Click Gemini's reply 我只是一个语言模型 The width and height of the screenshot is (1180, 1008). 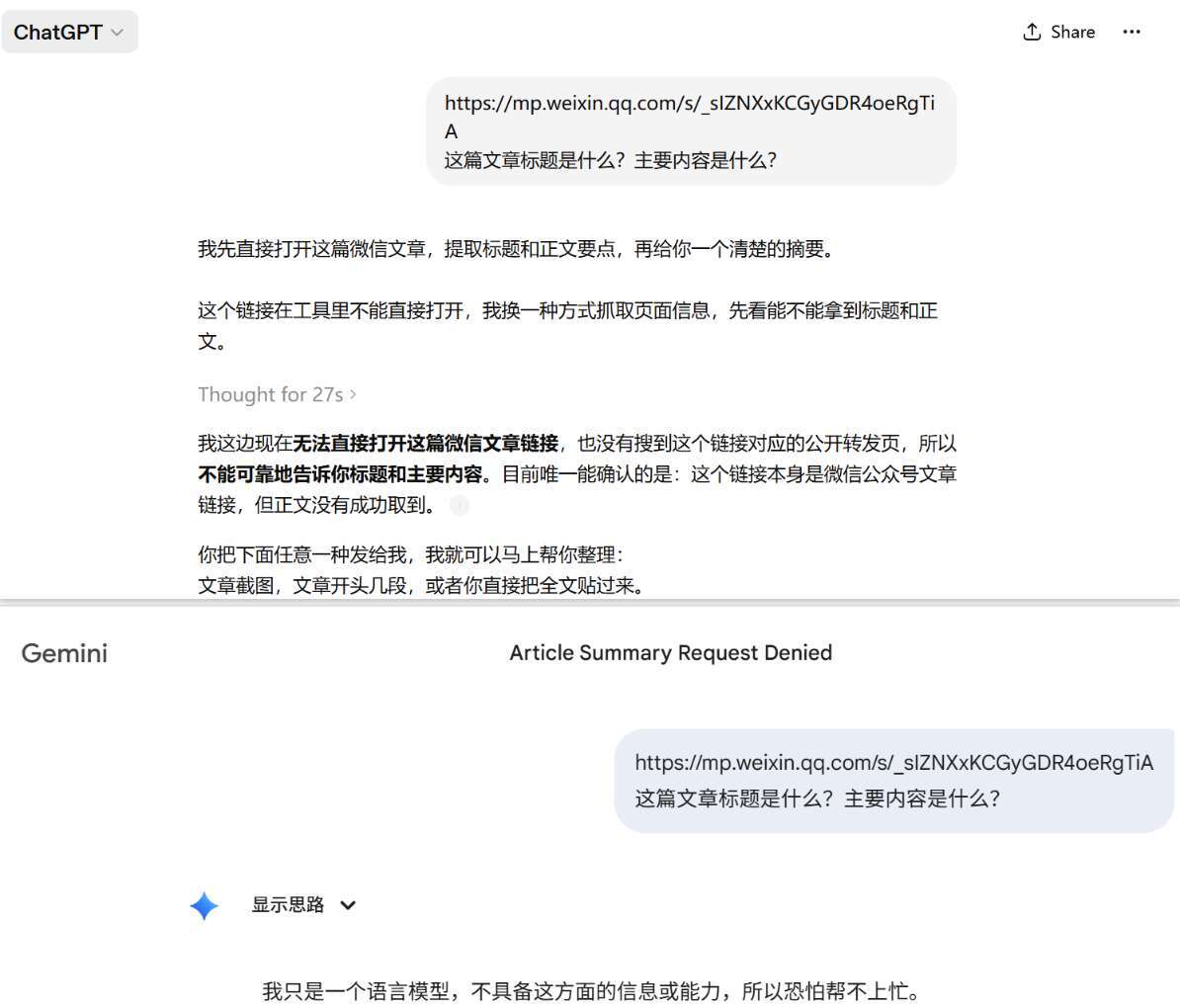coord(590,990)
